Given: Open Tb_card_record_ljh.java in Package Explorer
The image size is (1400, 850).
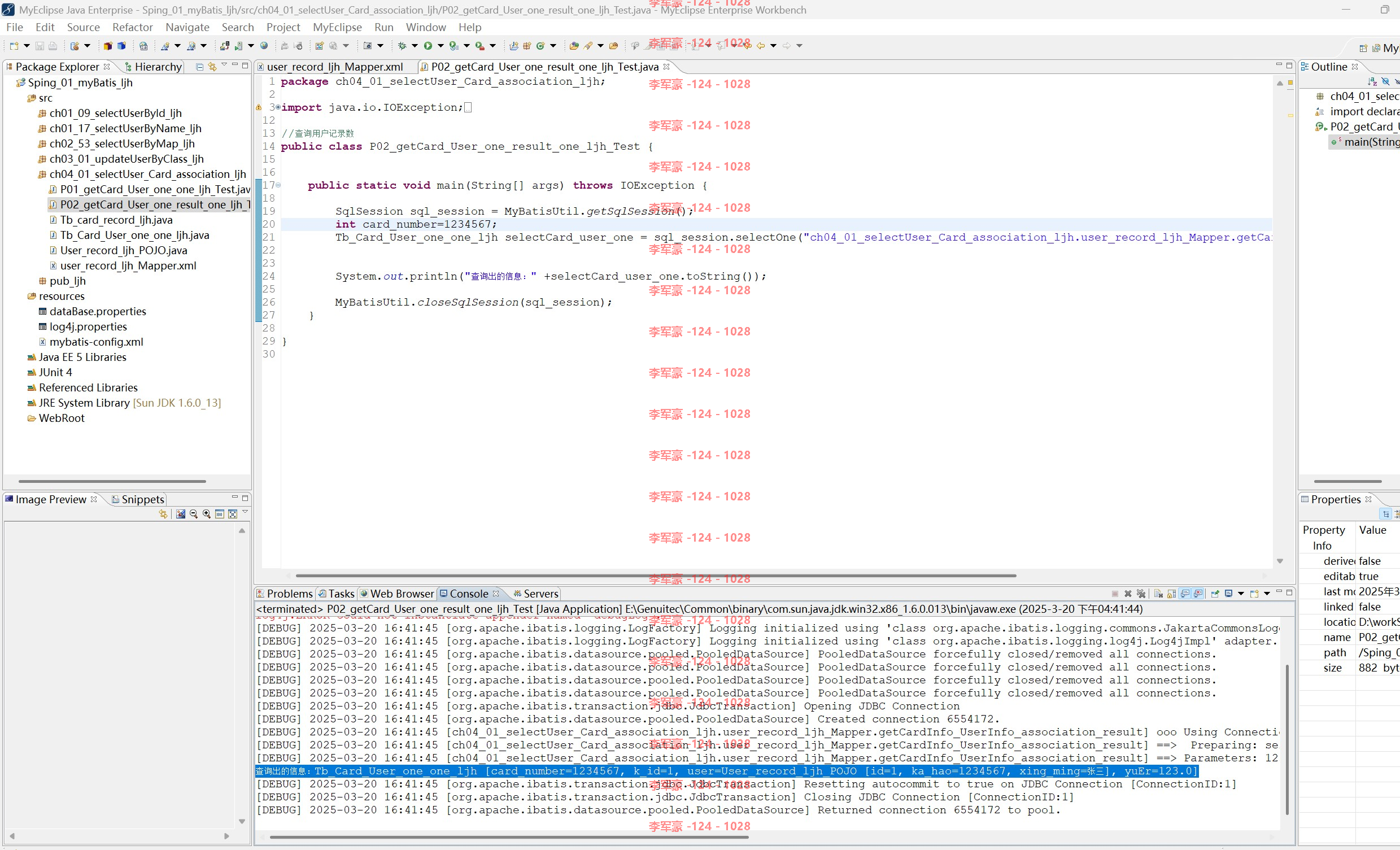Looking at the screenshot, I should coord(116,220).
